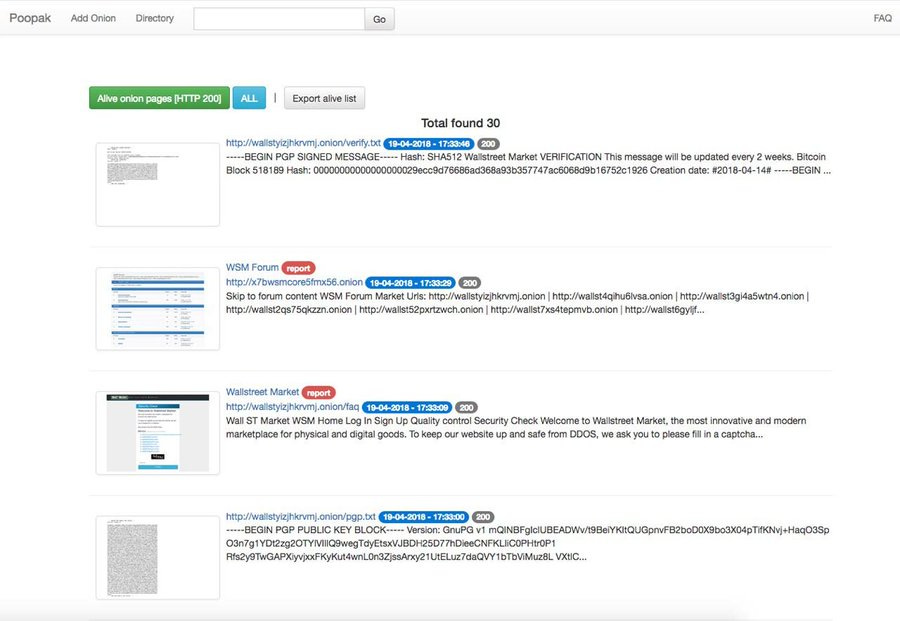
Task: Open the wallstyizjhkrvmj.onion/faq link
Action: pos(292,407)
